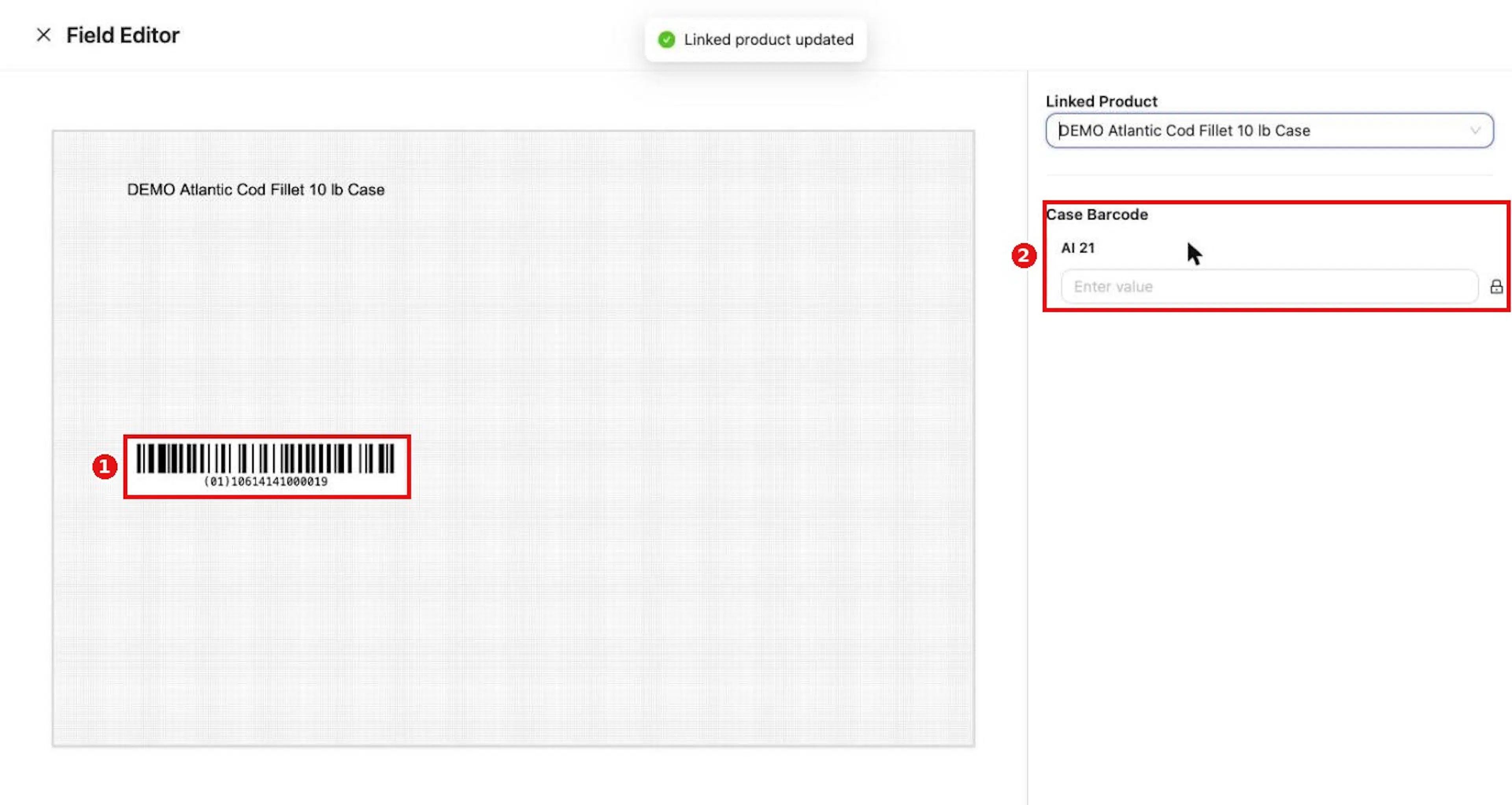Screen dimensions: 1512x805
Task: Open the Linked Product dropdown
Action: tap(1269, 130)
